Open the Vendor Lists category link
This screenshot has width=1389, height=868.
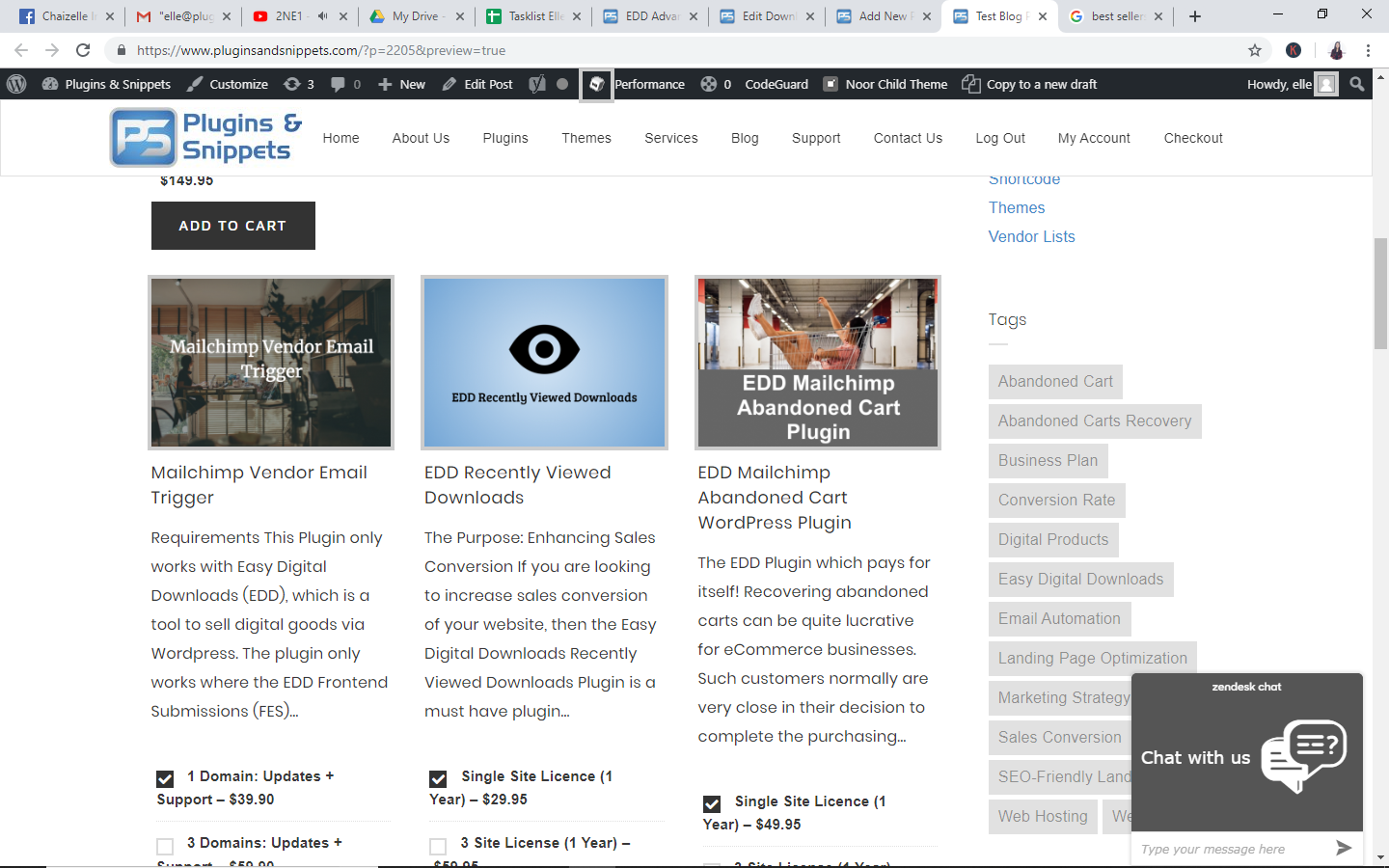point(1031,236)
